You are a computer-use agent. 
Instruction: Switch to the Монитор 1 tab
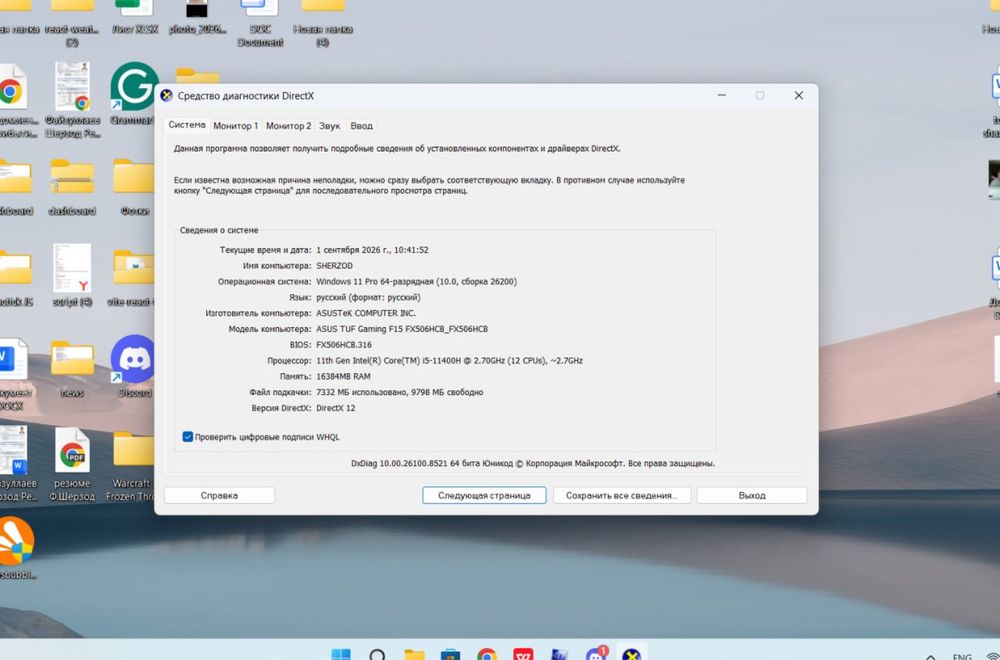[x=235, y=126]
